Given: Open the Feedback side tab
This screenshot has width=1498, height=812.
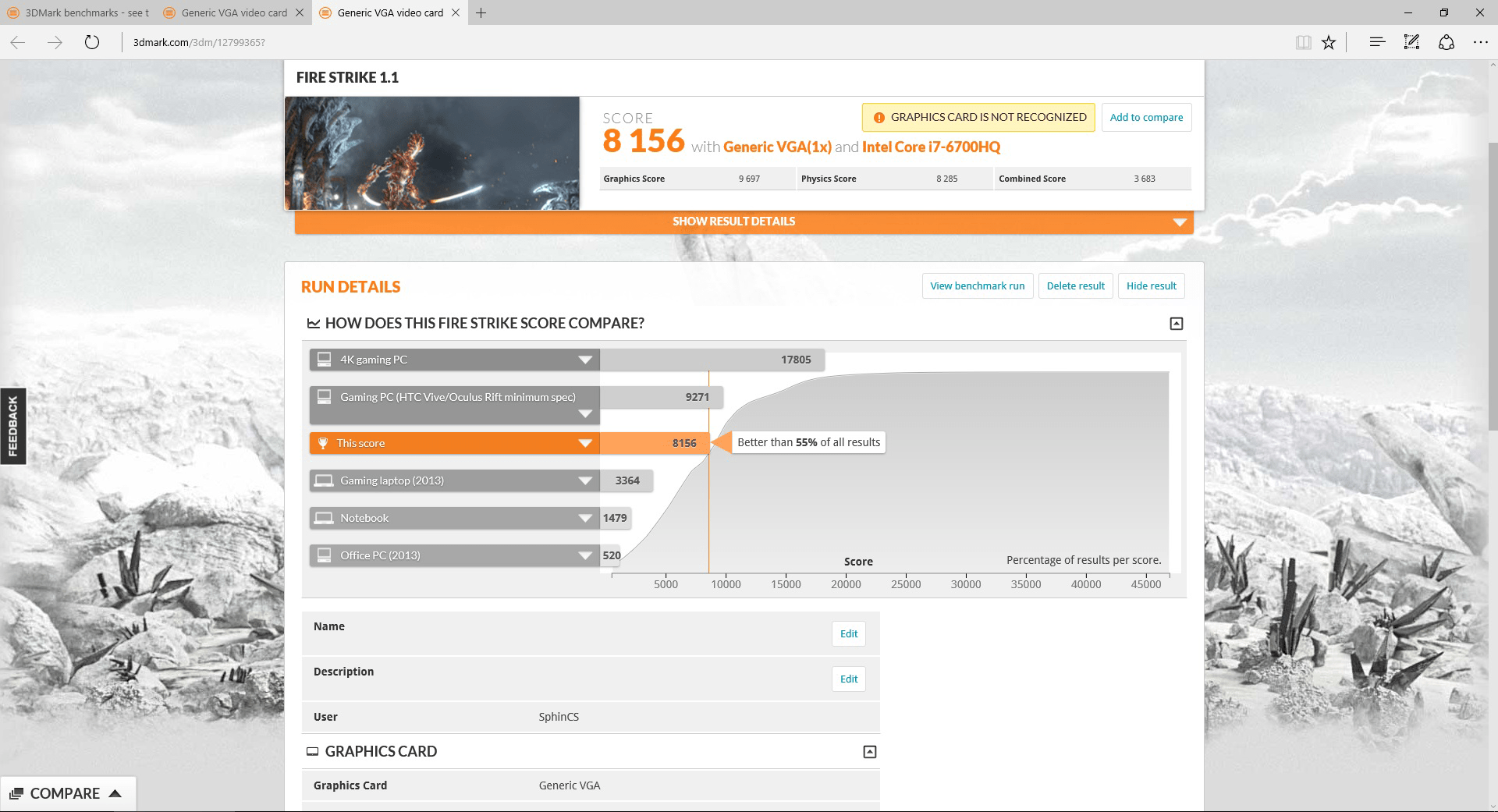Looking at the screenshot, I should (x=13, y=426).
